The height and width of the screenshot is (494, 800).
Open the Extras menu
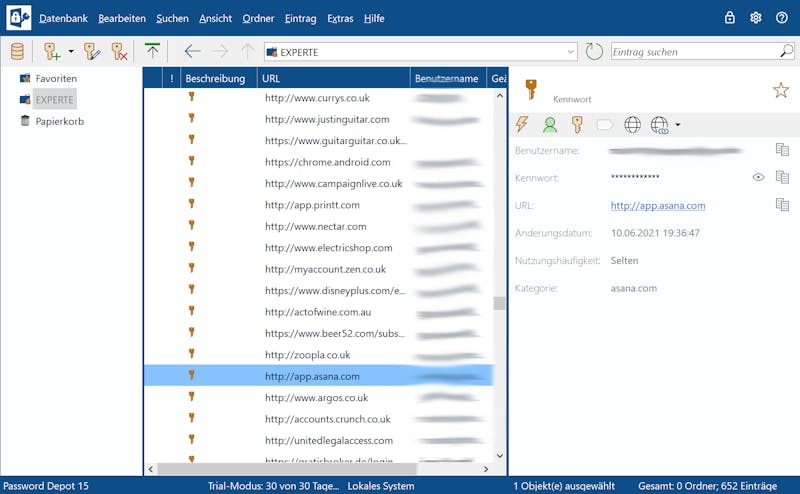[x=340, y=18]
